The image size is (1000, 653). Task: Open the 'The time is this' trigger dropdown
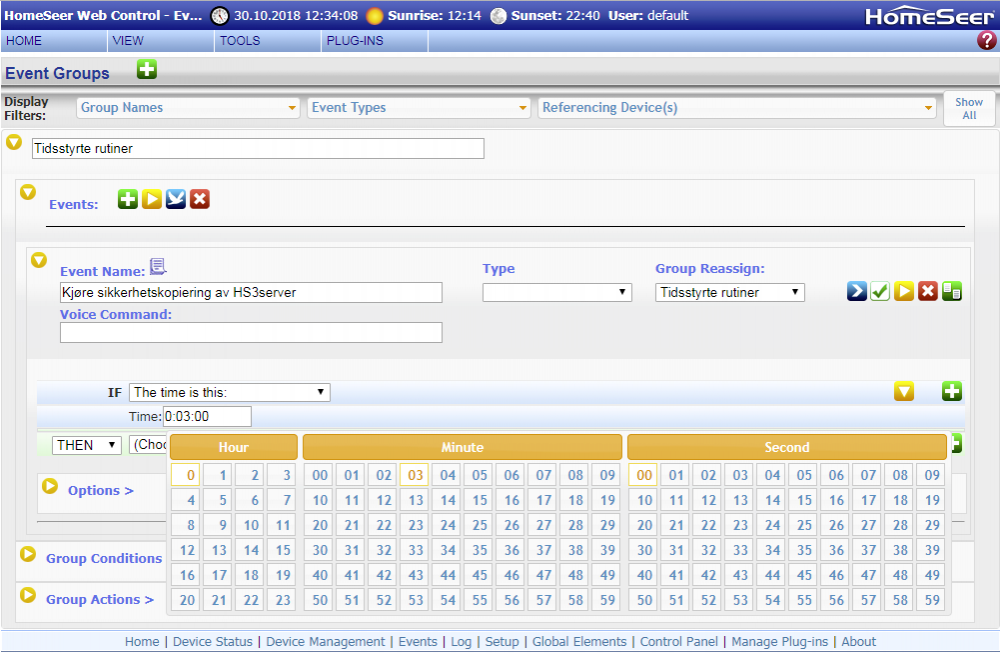pyautogui.click(x=229, y=393)
